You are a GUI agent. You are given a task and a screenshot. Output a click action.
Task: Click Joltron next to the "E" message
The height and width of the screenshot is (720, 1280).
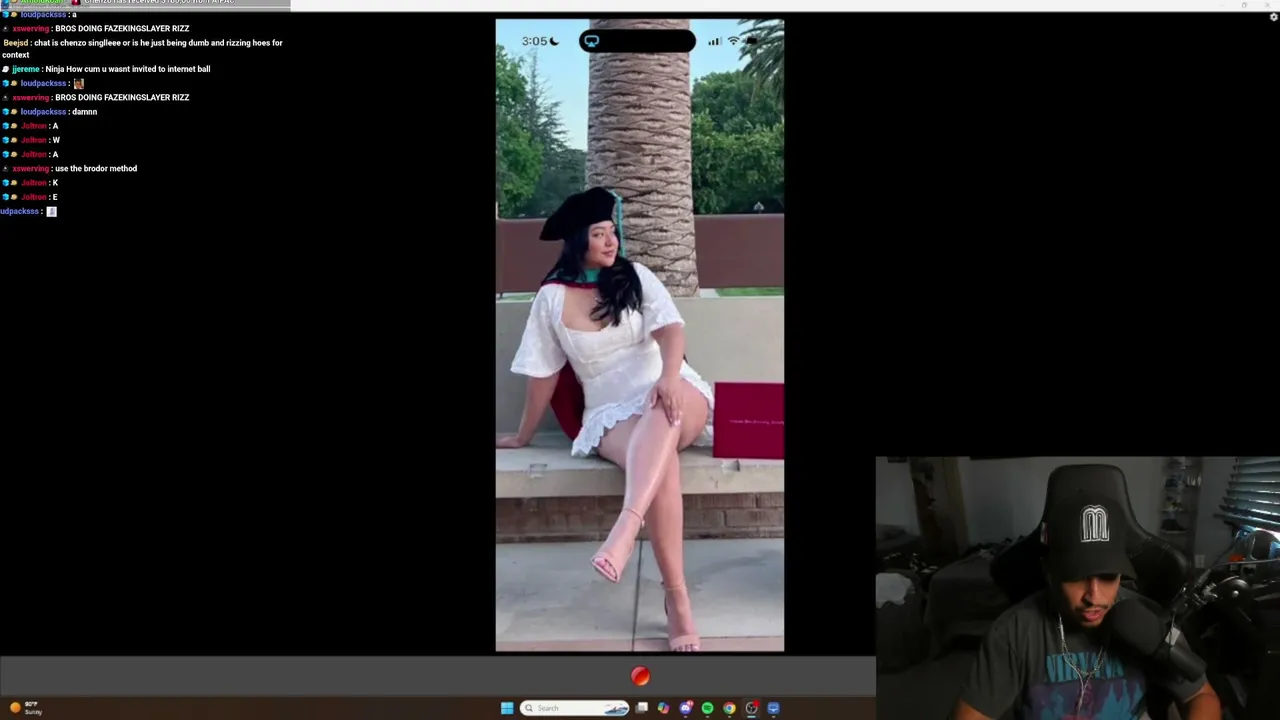point(34,197)
